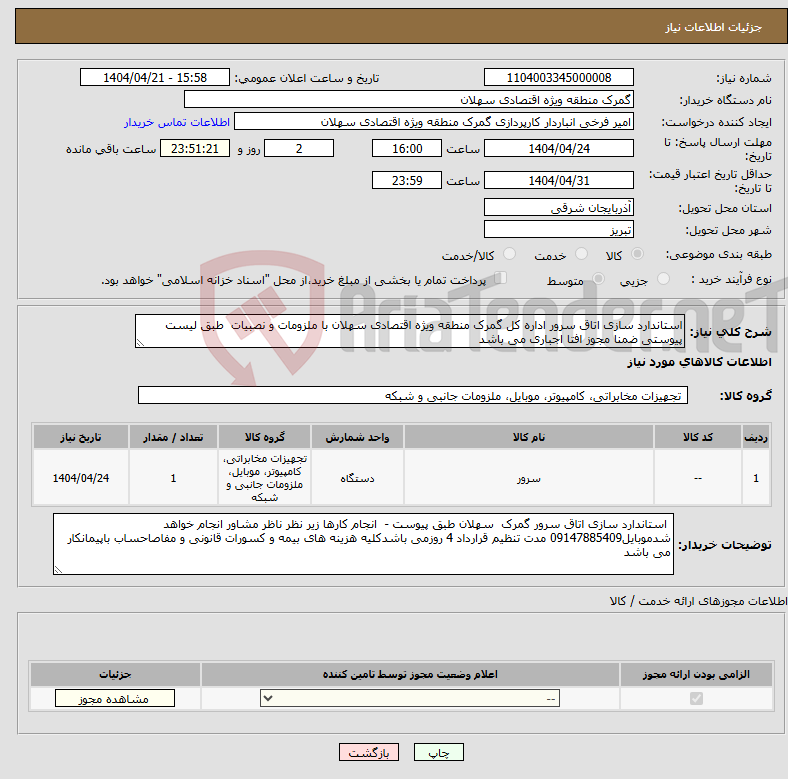Click the تاریخ نیاز column header
The image size is (788, 779).
click(x=81, y=437)
